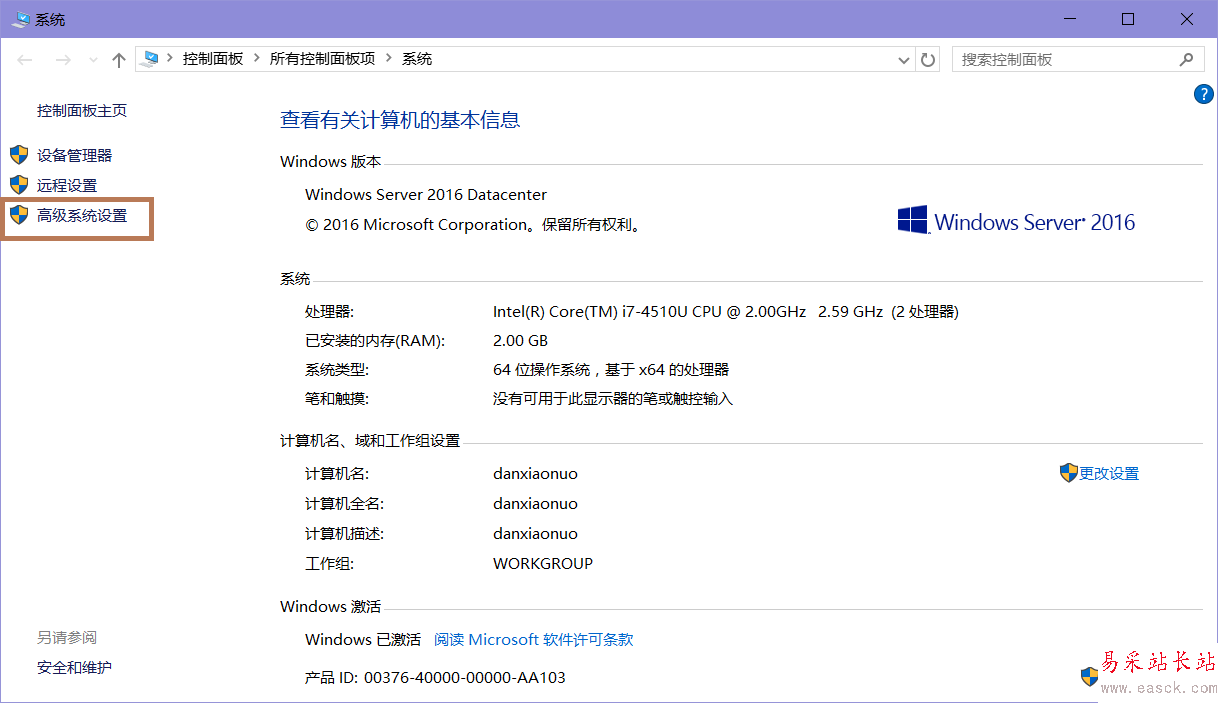Click the computer icon in address bar
The height and width of the screenshot is (703, 1218).
[x=151, y=59]
